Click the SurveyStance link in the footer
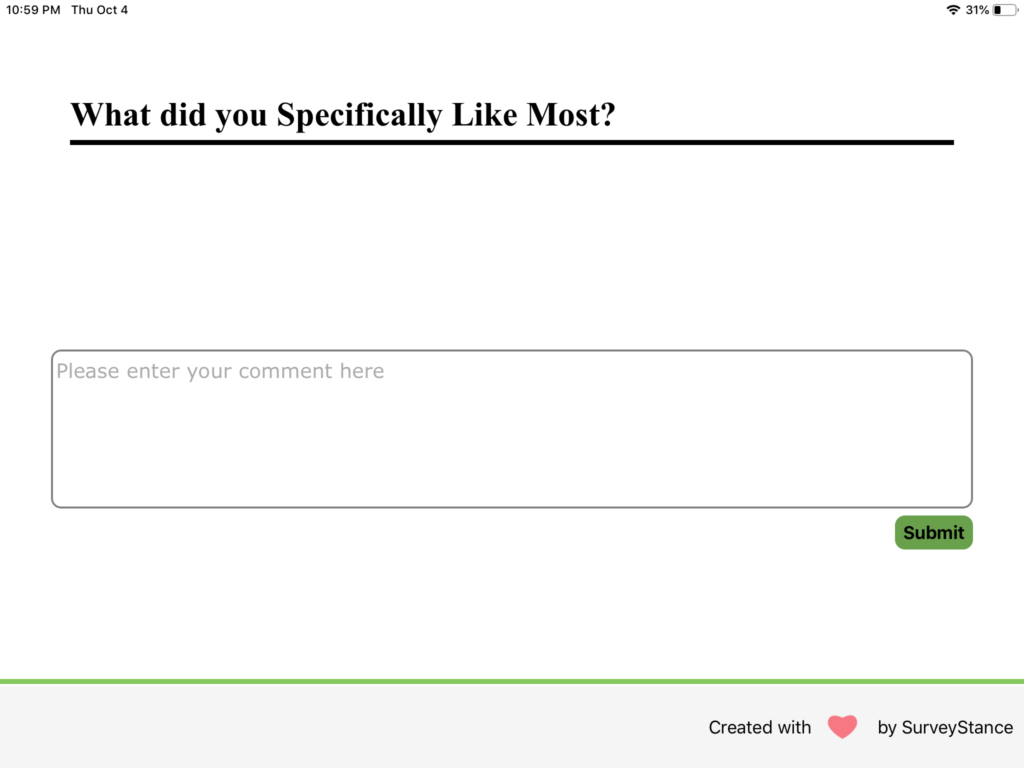 [945, 727]
